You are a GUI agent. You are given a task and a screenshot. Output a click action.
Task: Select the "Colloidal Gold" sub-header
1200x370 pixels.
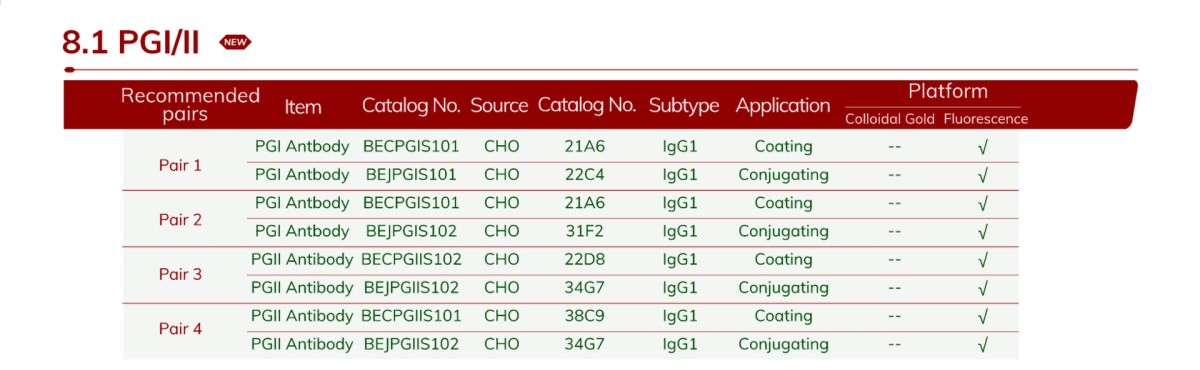pyautogui.click(x=890, y=119)
